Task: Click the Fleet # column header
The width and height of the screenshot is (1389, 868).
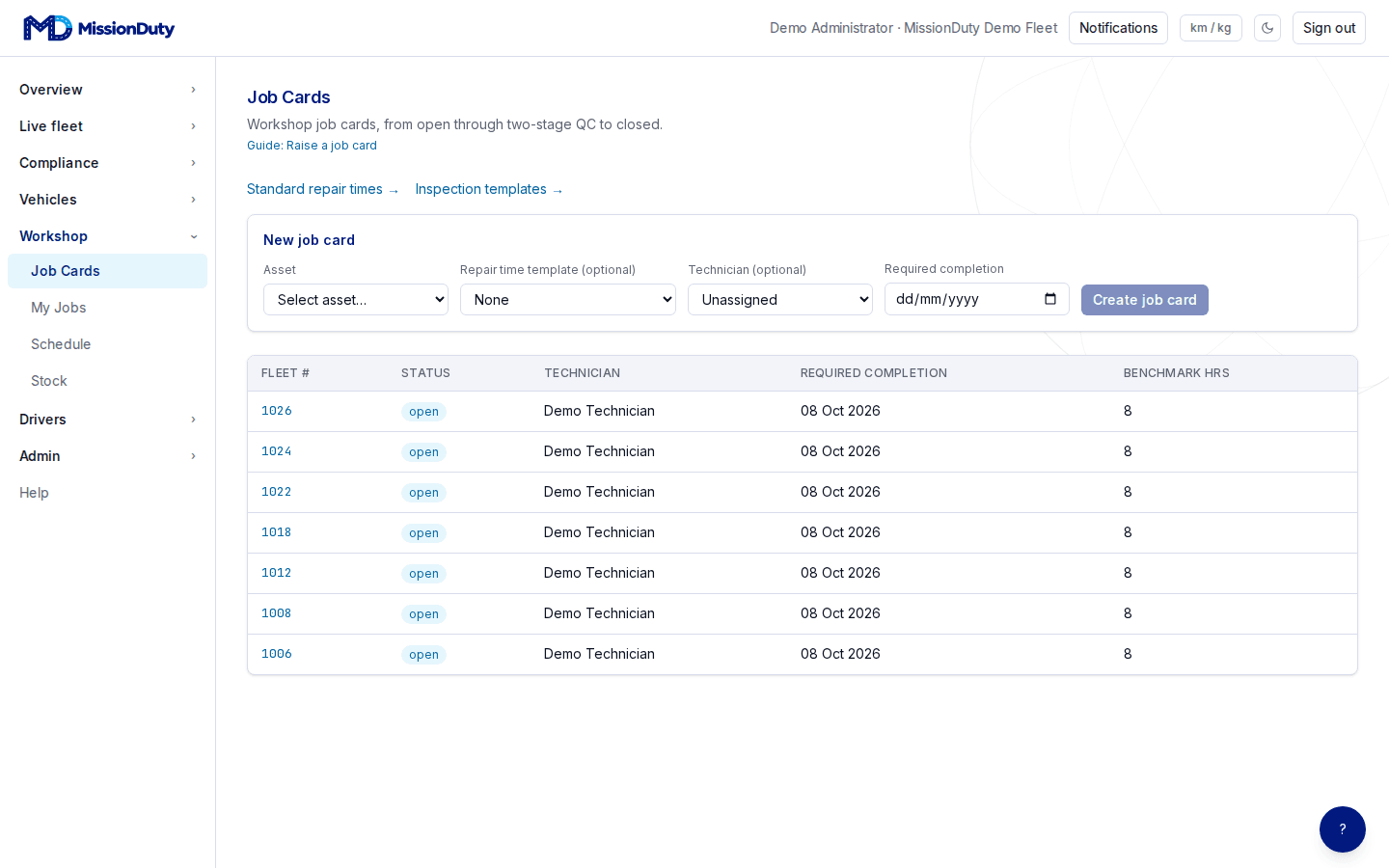Action: (286, 373)
